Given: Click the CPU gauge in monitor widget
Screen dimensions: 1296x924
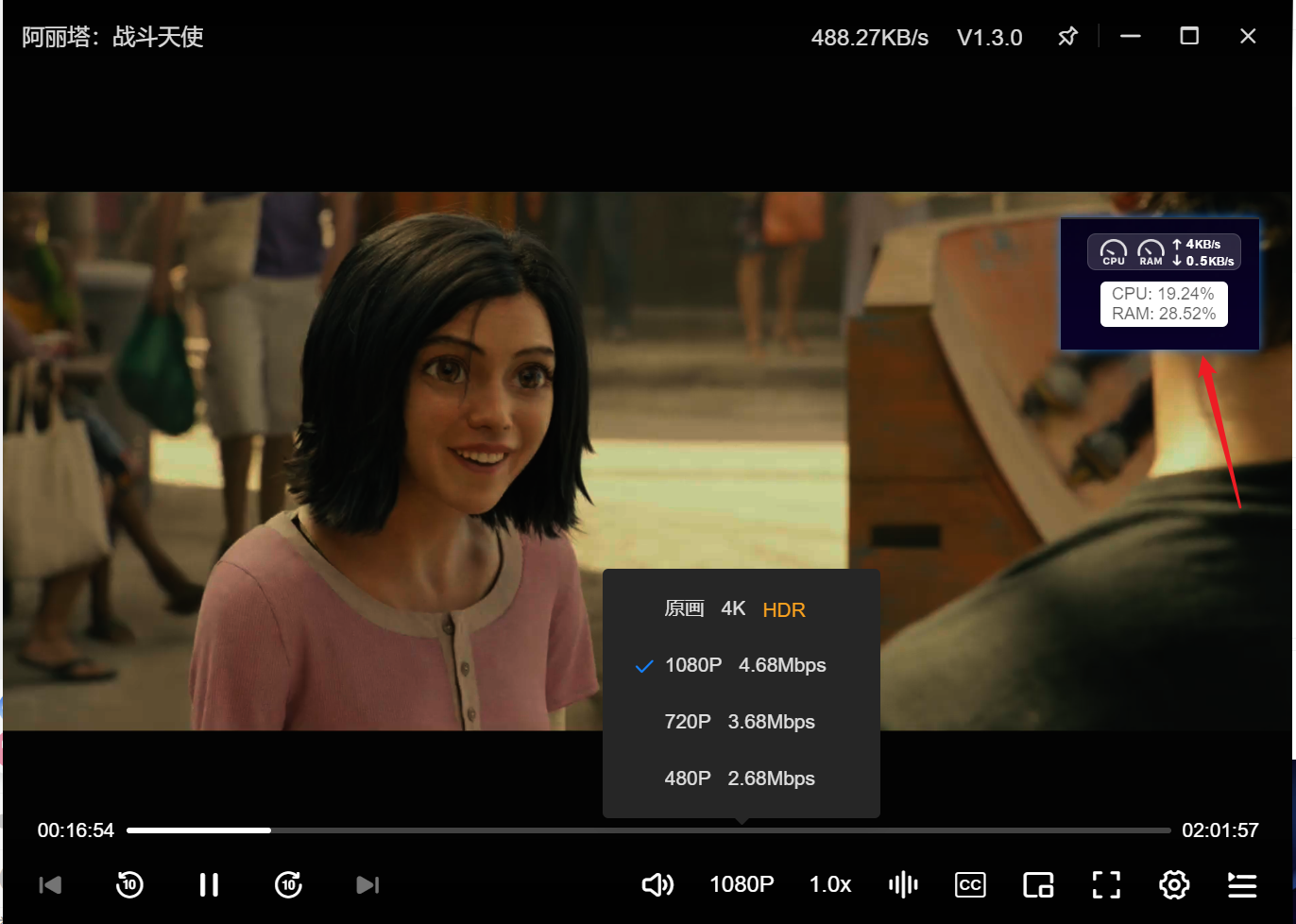Looking at the screenshot, I should click(1114, 252).
